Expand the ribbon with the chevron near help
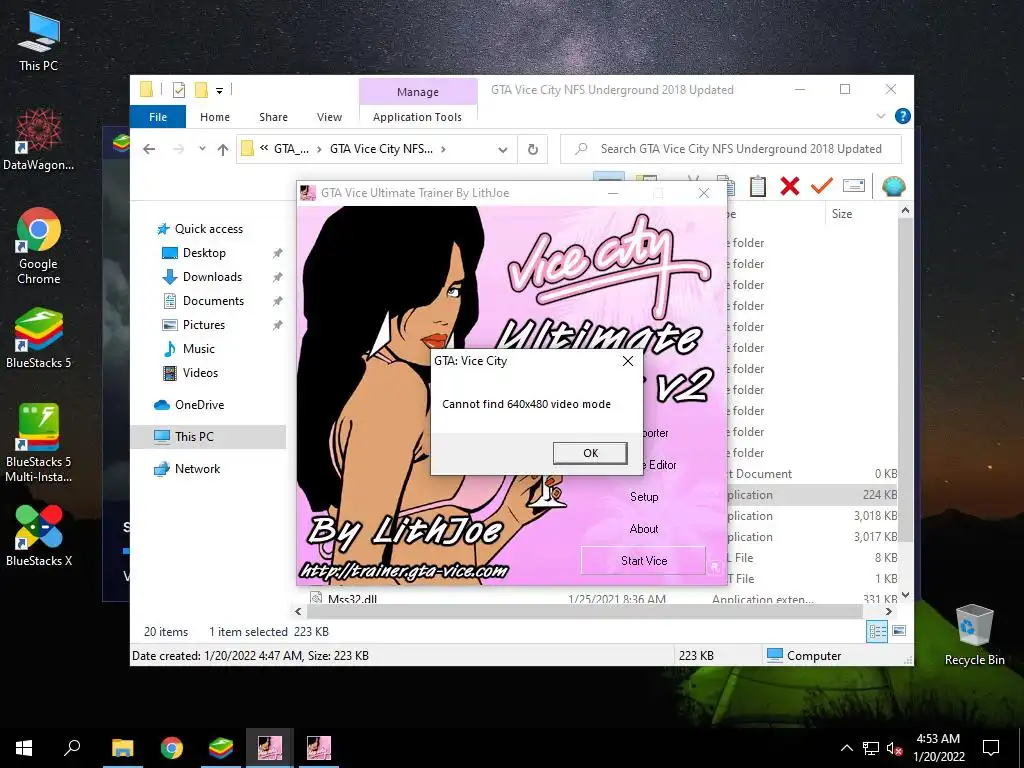The width and height of the screenshot is (1024, 768). pyautogui.click(x=880, y=116)
